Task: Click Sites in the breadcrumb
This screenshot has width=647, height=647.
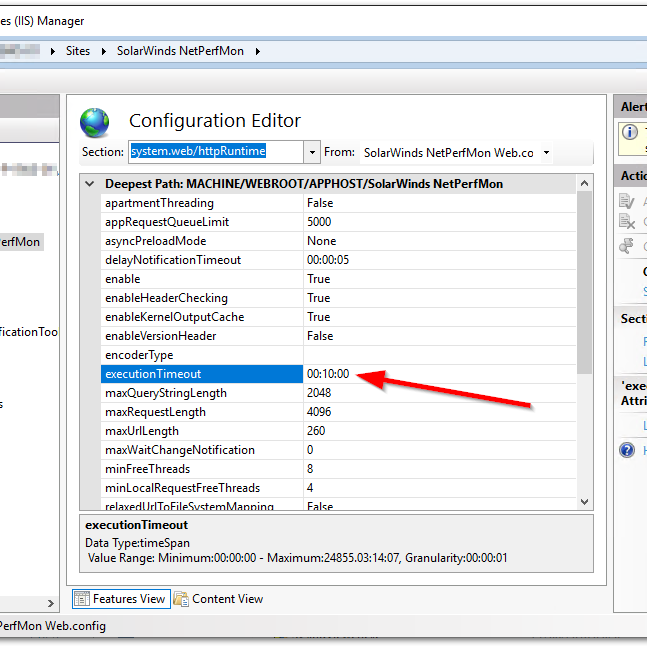Action: click(x=78, y=51)
